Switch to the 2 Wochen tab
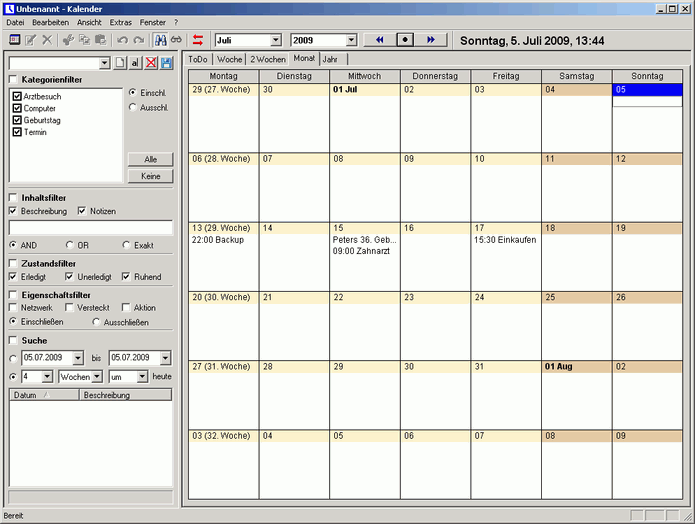 click(268, 59)
